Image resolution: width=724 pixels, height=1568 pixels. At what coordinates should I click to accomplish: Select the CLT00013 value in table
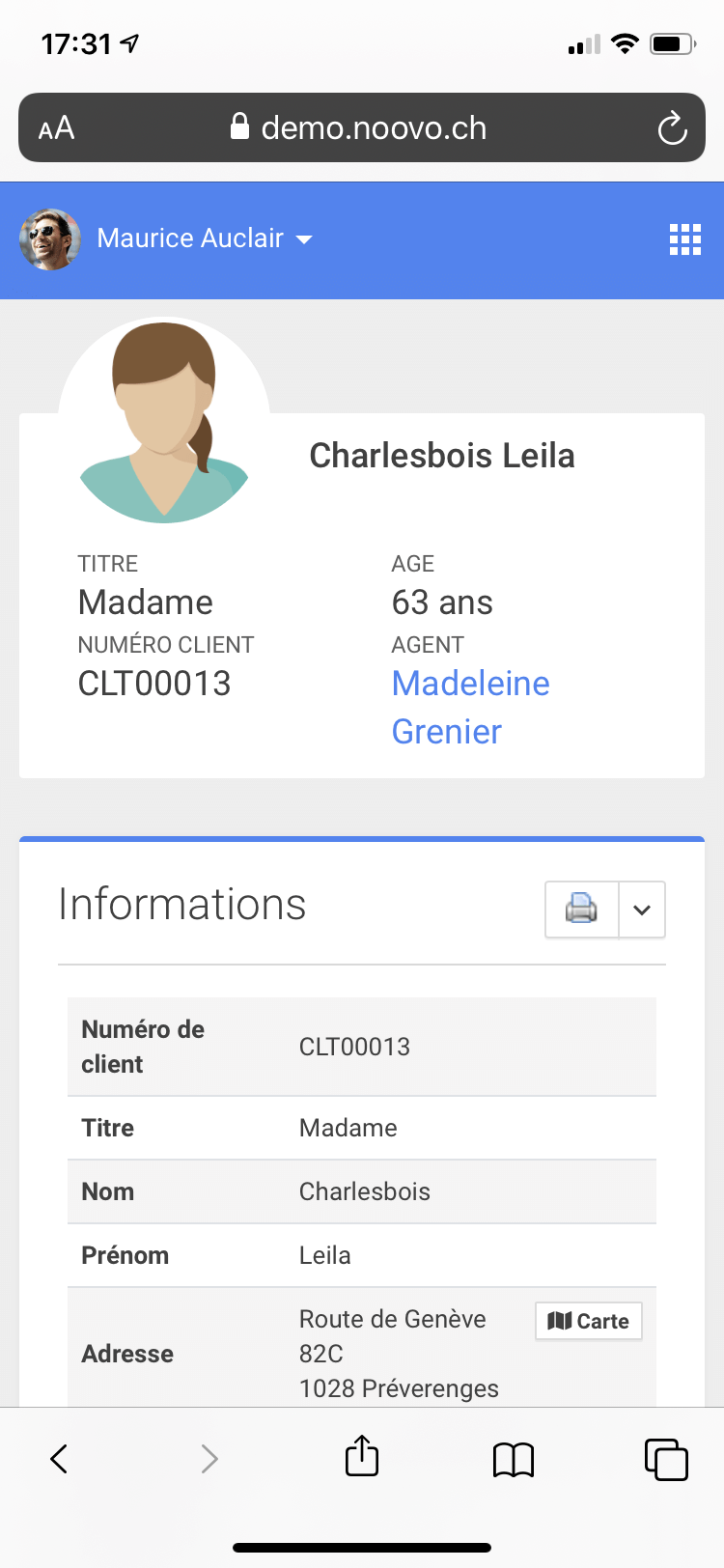tap(354, 1047)
